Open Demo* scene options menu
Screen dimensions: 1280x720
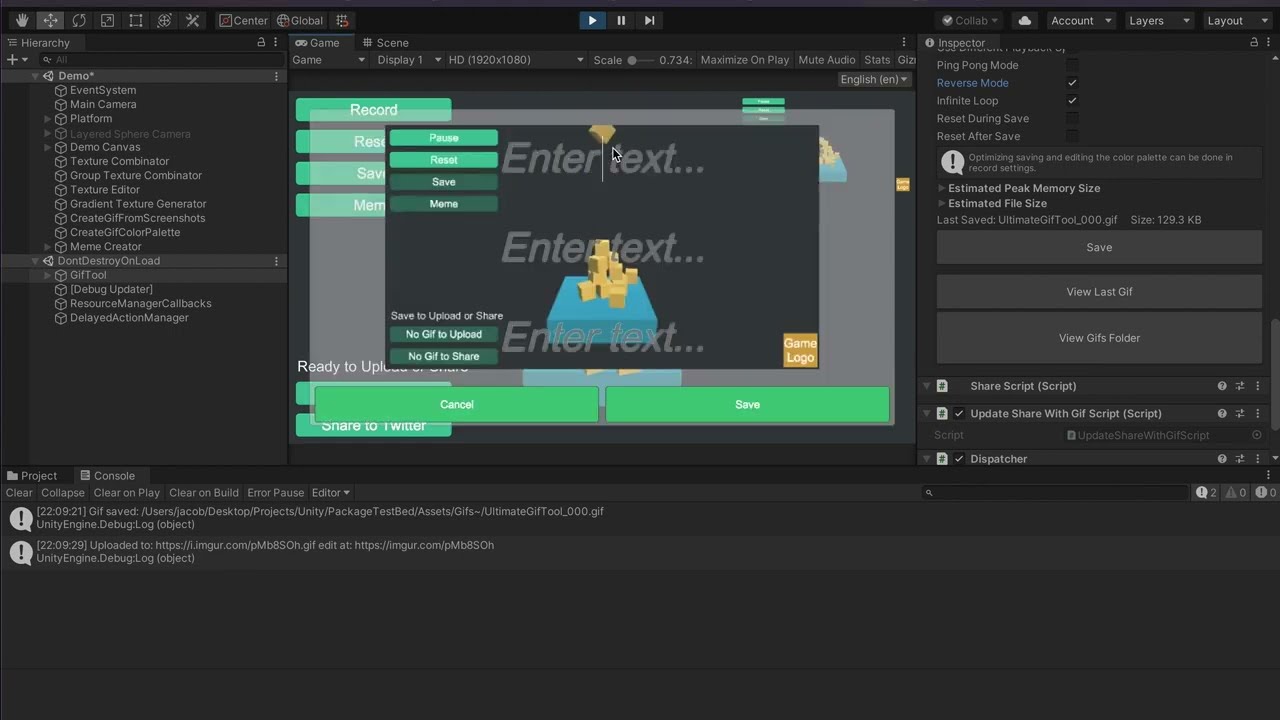(277, 76)
